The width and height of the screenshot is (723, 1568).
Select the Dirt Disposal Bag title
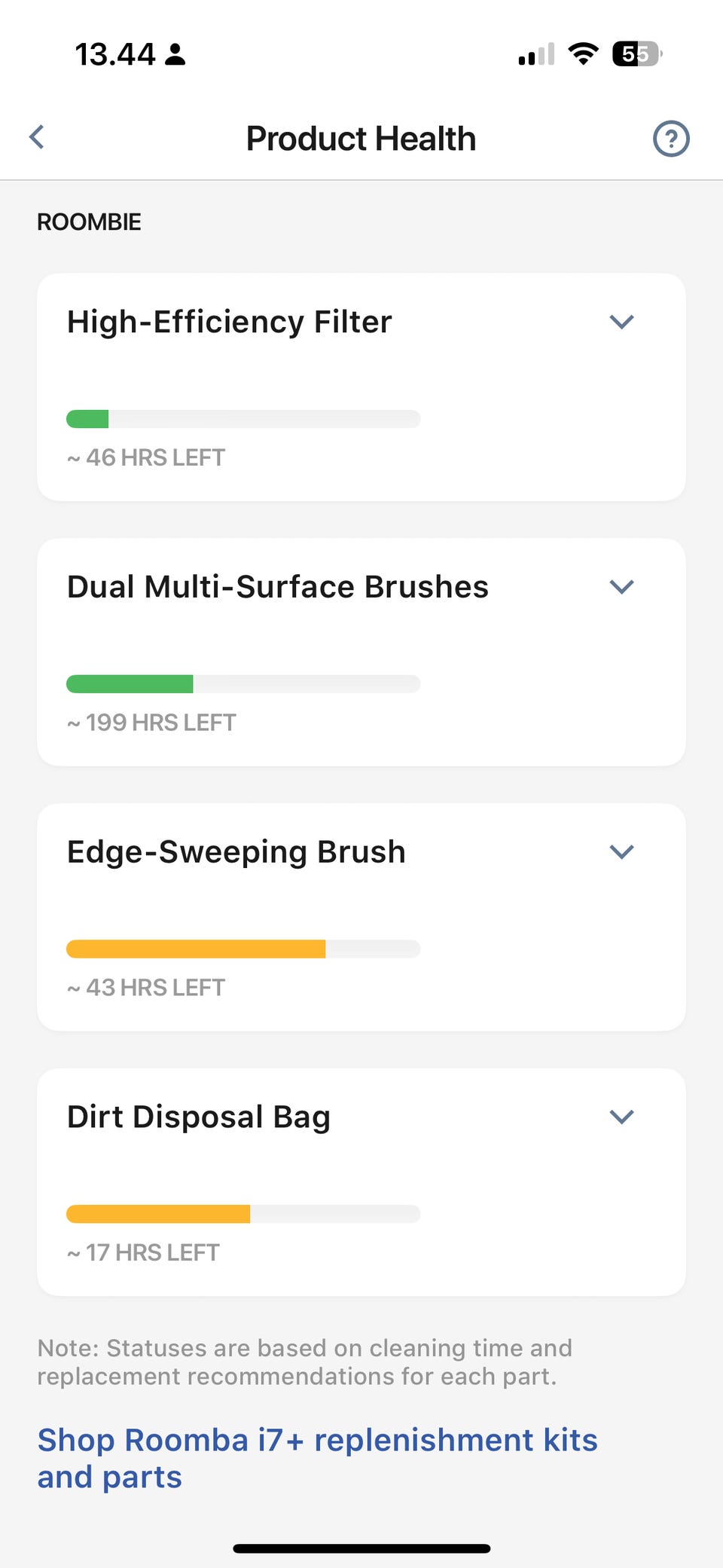click(x=199, y=1117)
